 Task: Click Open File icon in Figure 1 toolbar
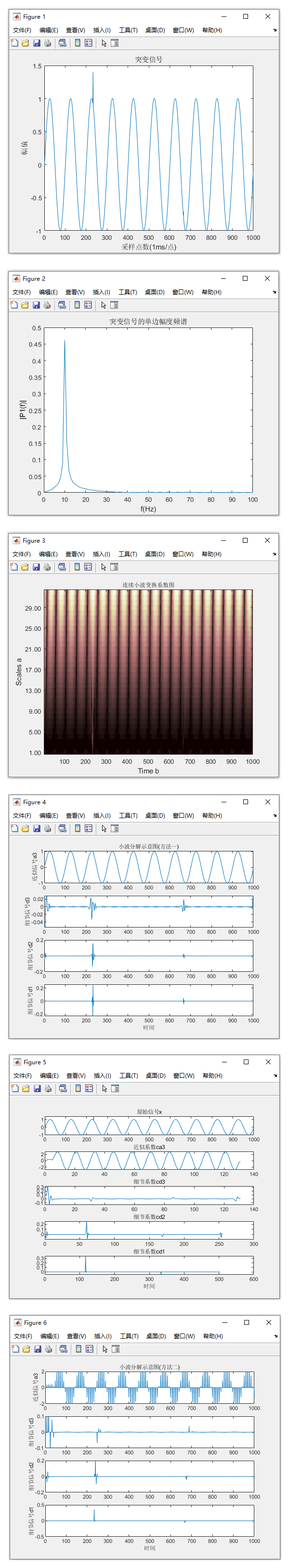[26, 43]
